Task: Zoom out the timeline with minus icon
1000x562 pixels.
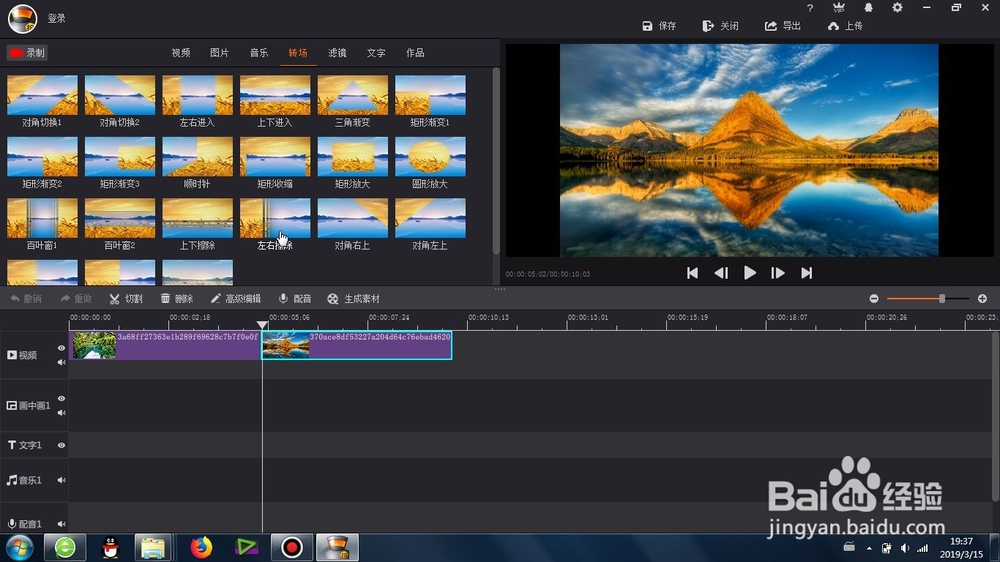Action: [x=874, y=299]
